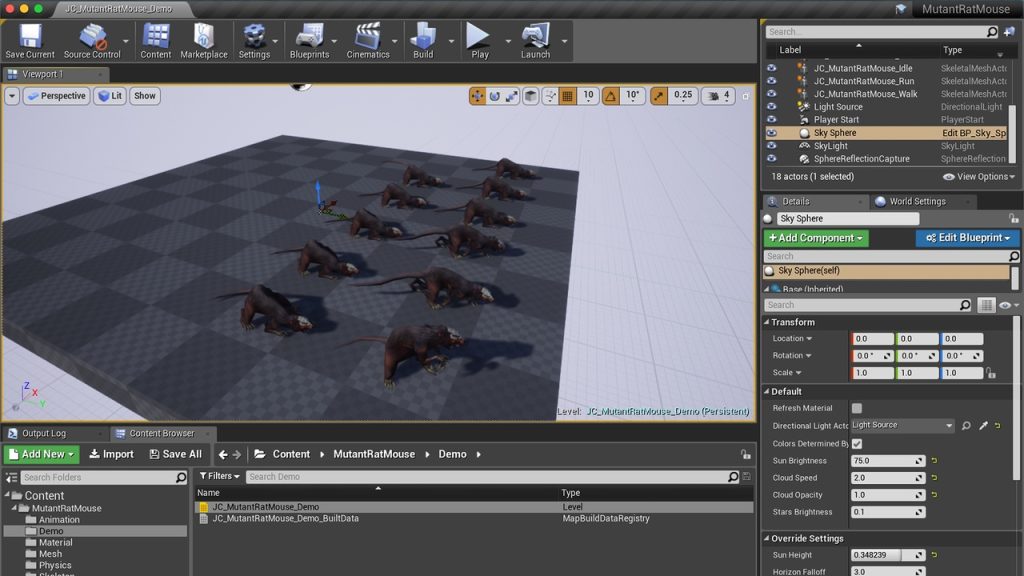Open camera speed setting in viewport

coord(718,96)
